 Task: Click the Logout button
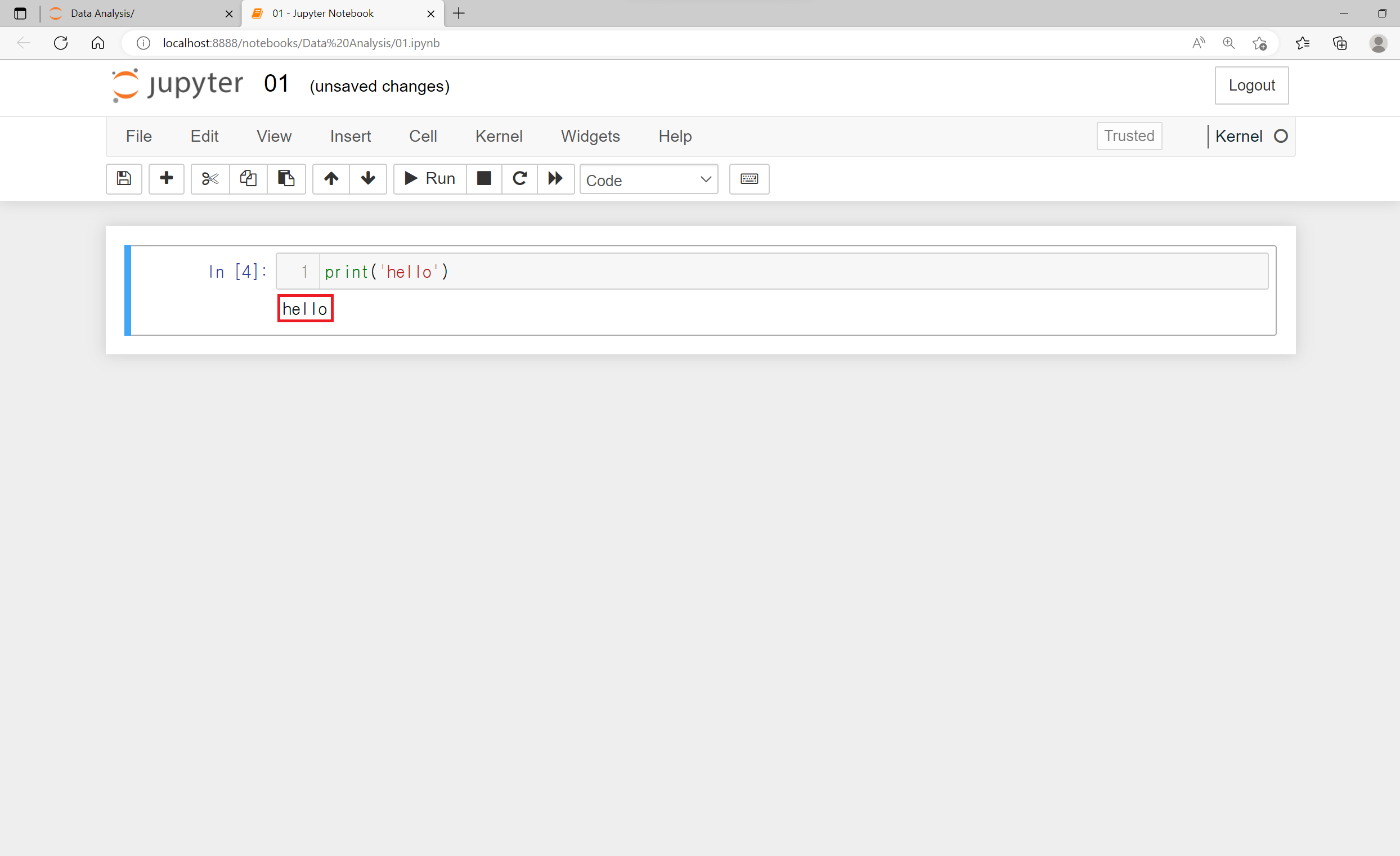click(1251, 86)
